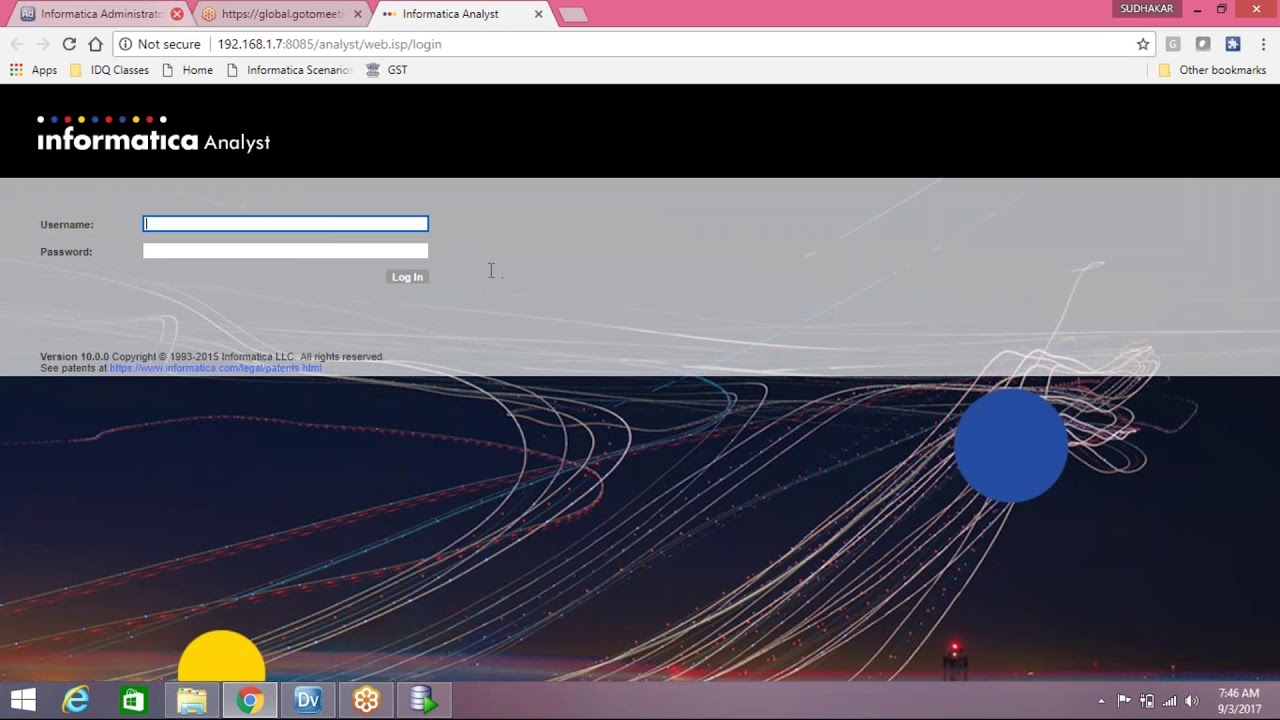Image resolution: width=1280 pixels, height=720 pixels.
Task: Open the Windows Store from taskbar
Action: (x=133, y=700)
